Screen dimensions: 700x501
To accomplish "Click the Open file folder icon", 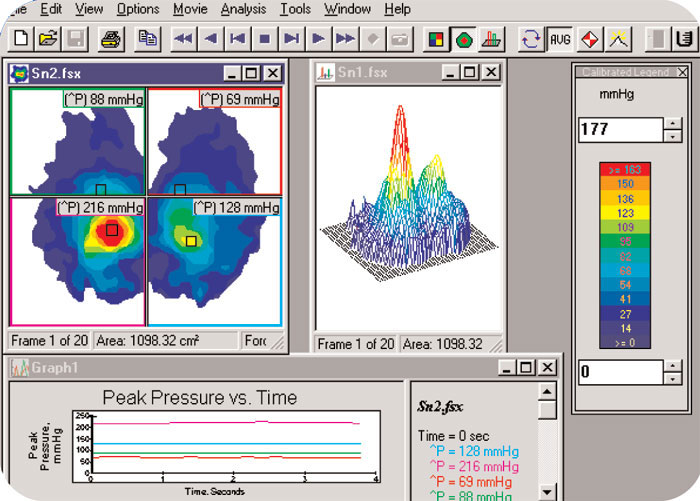I will [49, 39].
